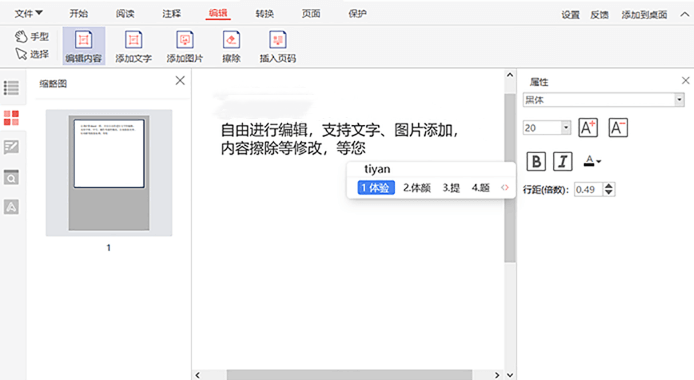The height and width of the screenshot is (380, 694).
Task: Expand the font size 20 dropdown
Action: point(566,128)
